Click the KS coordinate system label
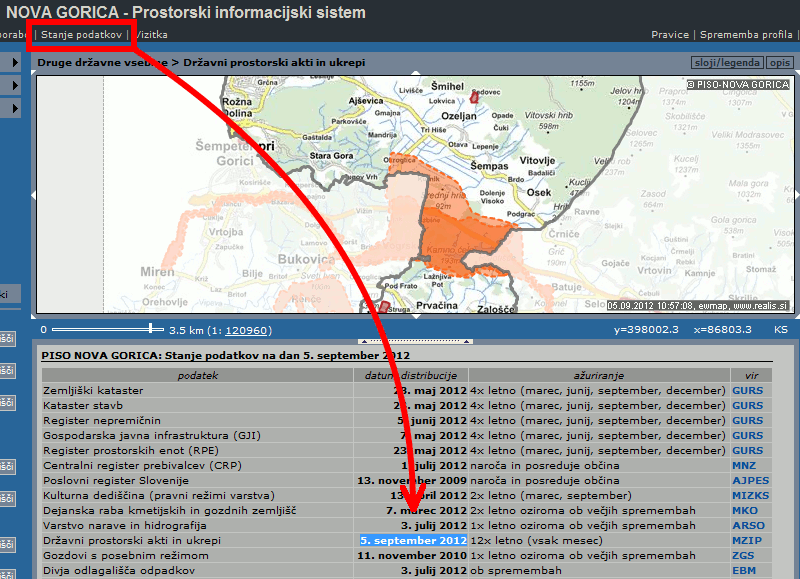The image size is (800, 579). [780, 329]
